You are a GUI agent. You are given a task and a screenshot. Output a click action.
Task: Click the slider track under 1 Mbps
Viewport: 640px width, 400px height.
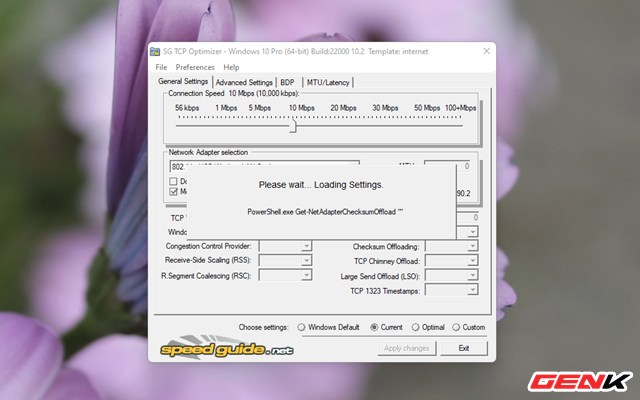tap(226, 126)
